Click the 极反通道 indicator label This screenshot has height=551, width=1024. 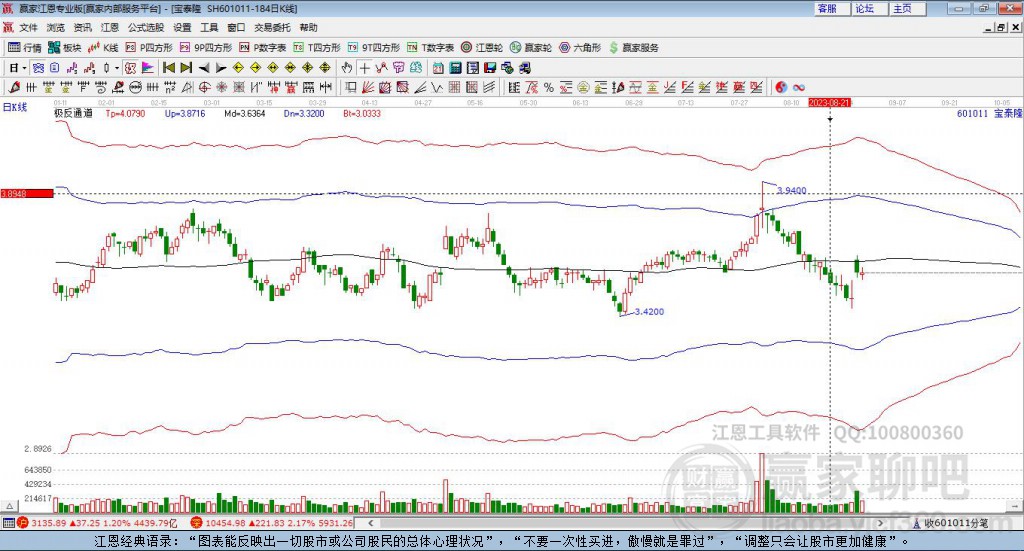coord(73,113)
